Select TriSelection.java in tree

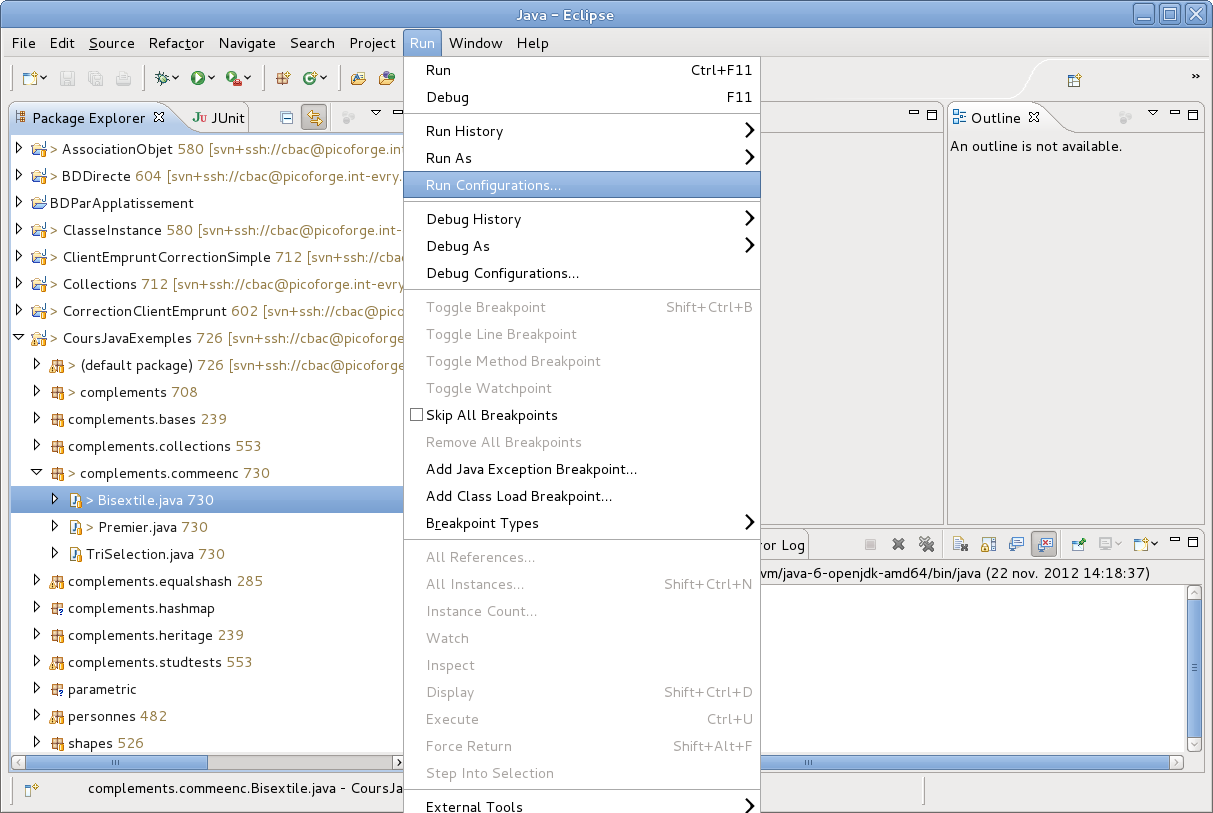tap(148, 554)
